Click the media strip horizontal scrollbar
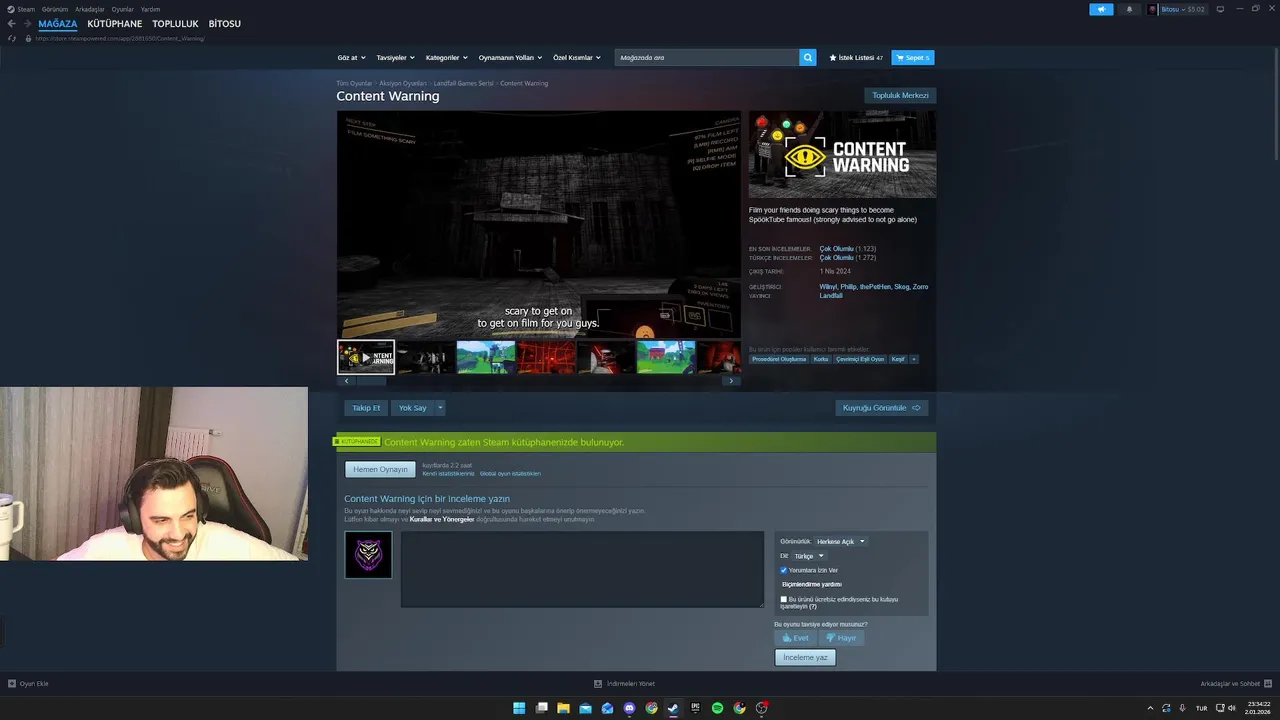The image size is (1280, 720). click(x=371, y=381)
